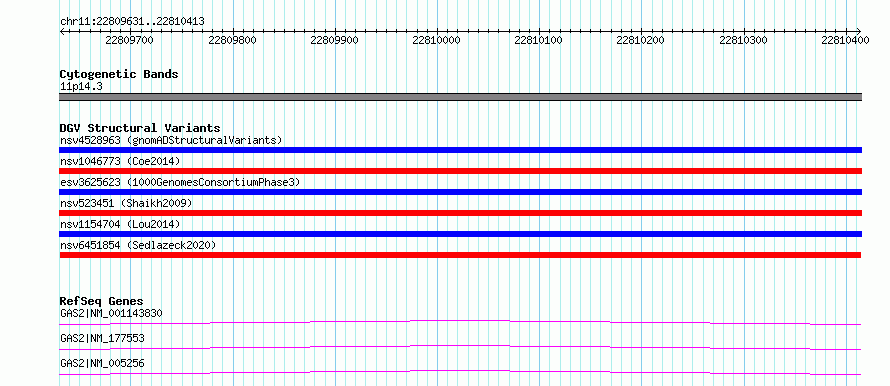Open variant nsv4528963 (gnomADStructuralVariants) label

pos(171,140)
